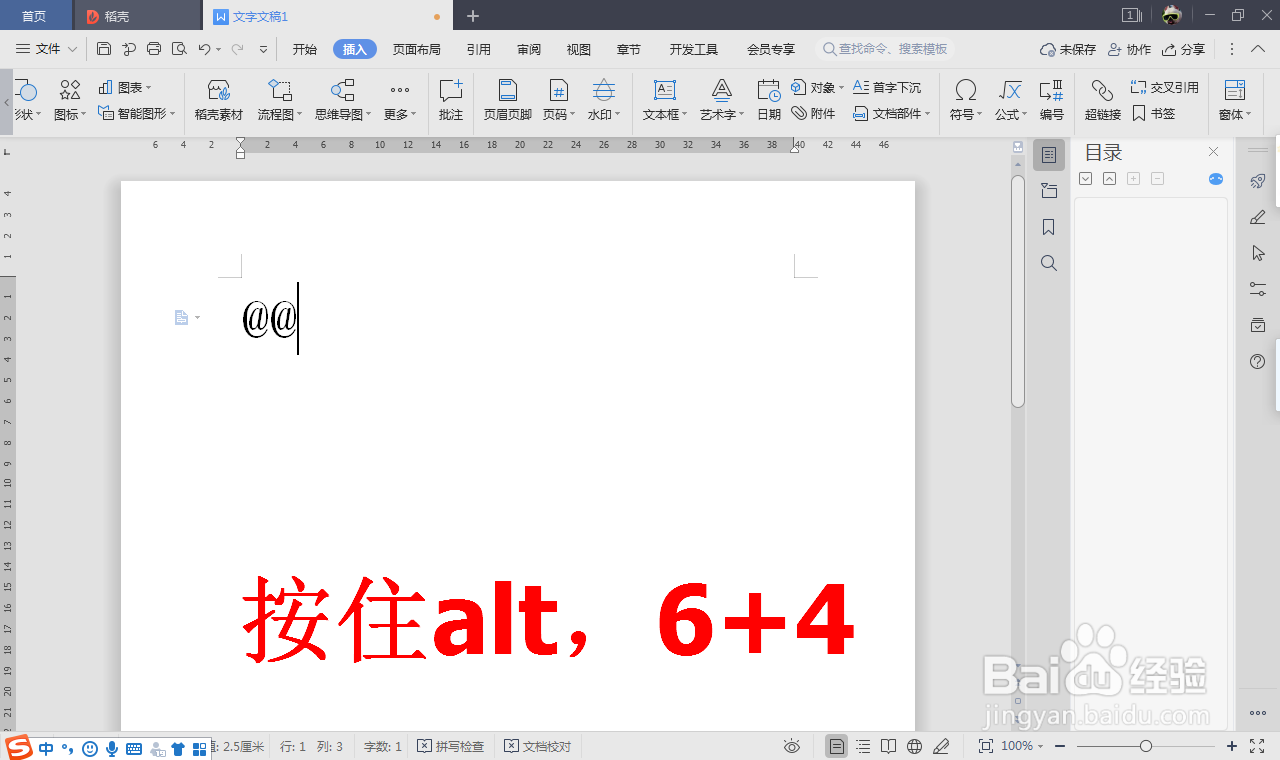1280x760 pixels.
Task: Open the bookmark pane in side strip
Action: [1049, 227]
